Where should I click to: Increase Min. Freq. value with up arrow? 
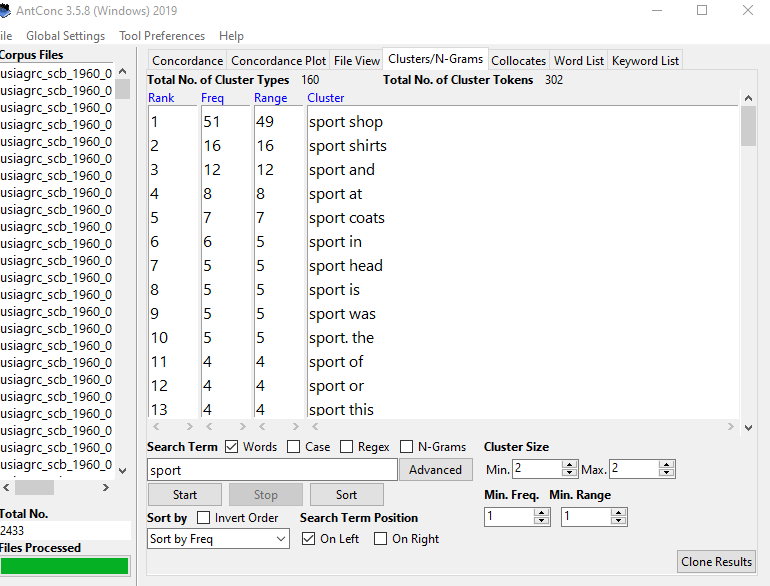(x=542, y=512)
